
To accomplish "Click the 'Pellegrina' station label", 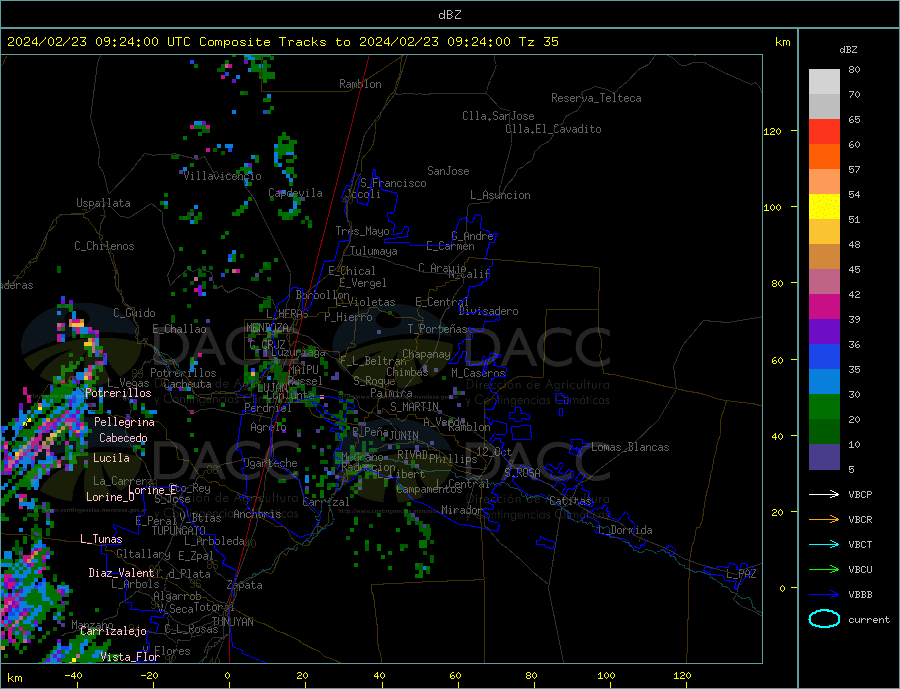I will [x=125, y=422].
